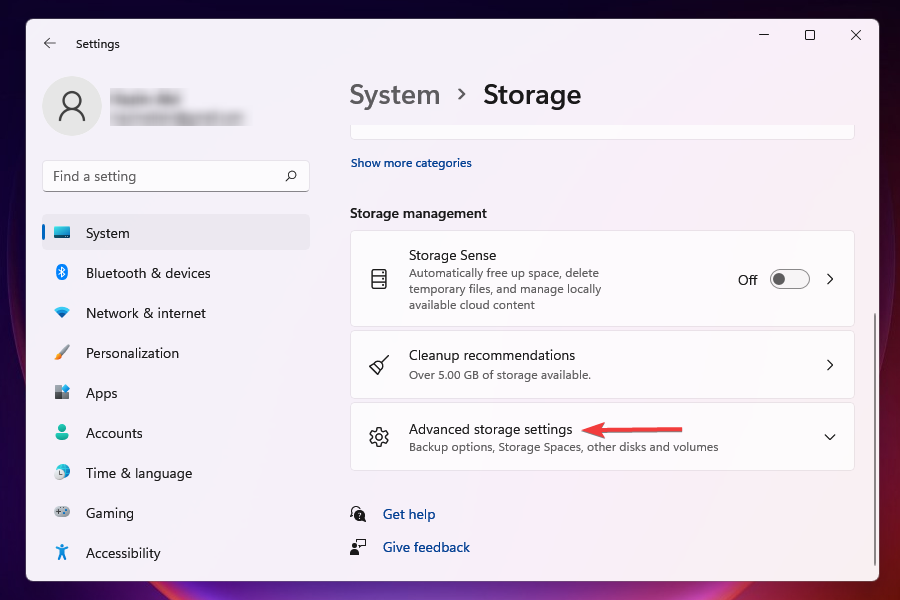
Task: Click the search magnifier icon
Action: [291, 176]
